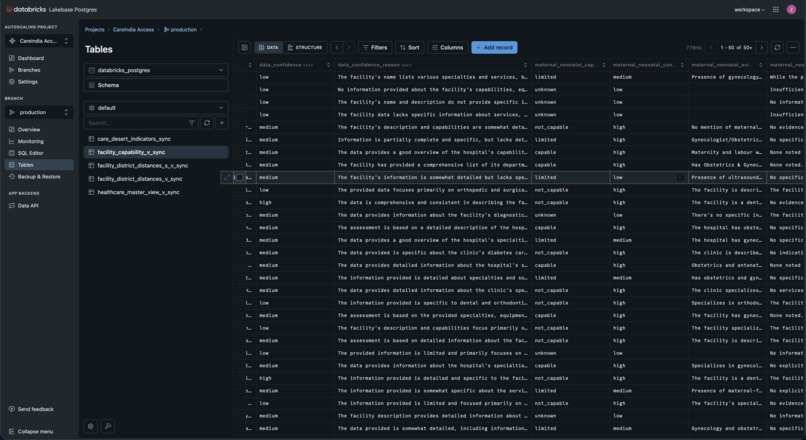Open the CareIndia Access project selector
The width and height of the screenshot is (806, 440).
[39, 41]
